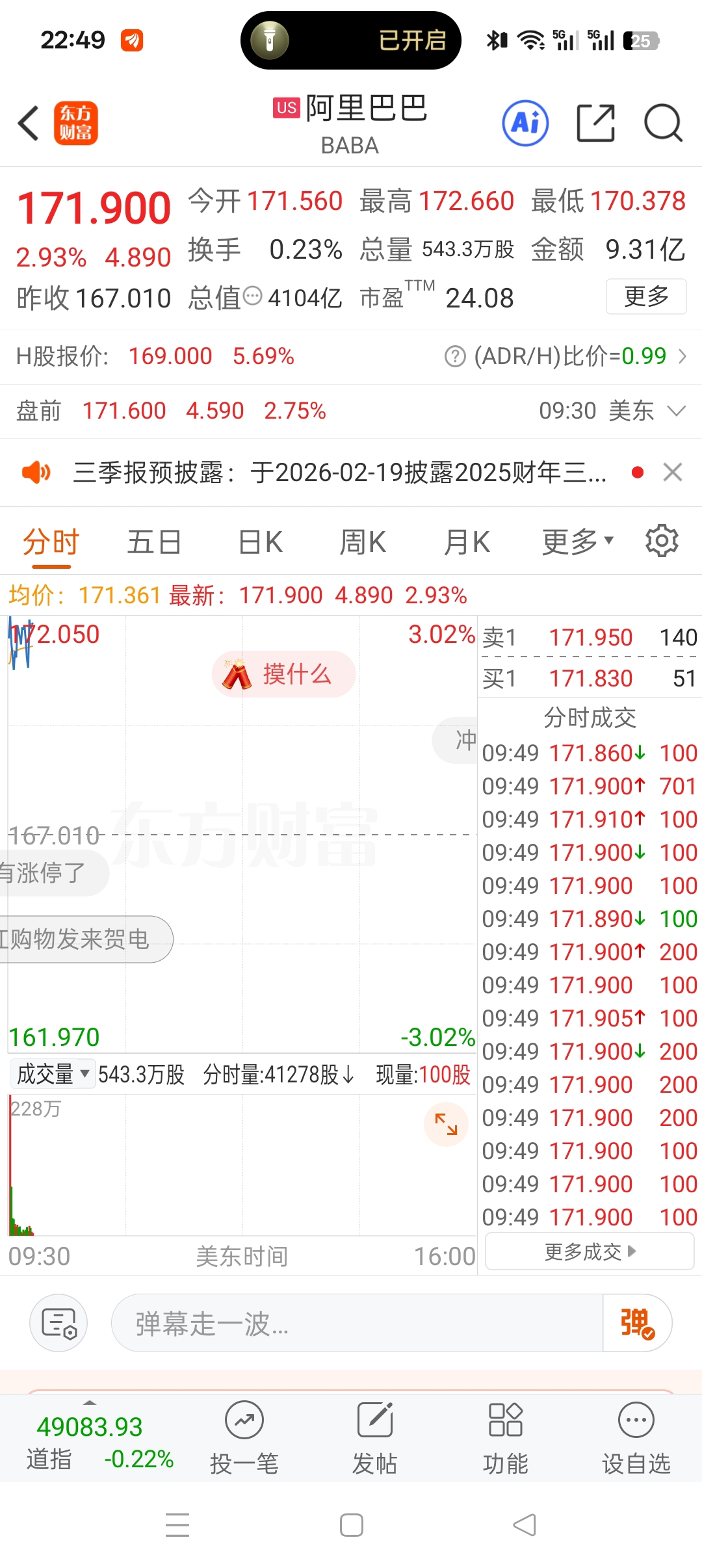Tap the share icon
702x1568 pixels.
[x=595, y=123]
